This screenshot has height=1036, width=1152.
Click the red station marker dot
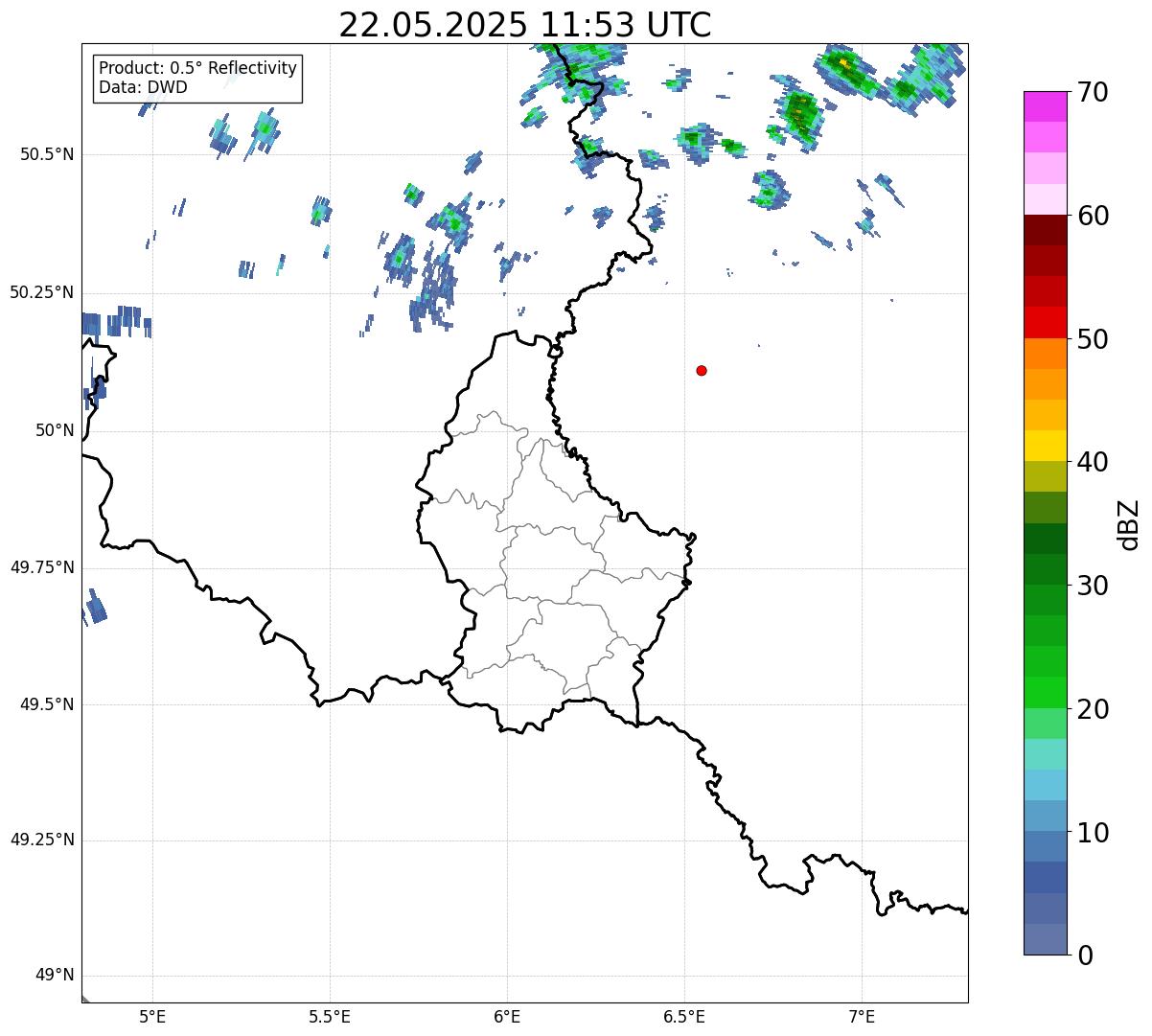click(702, 370)
